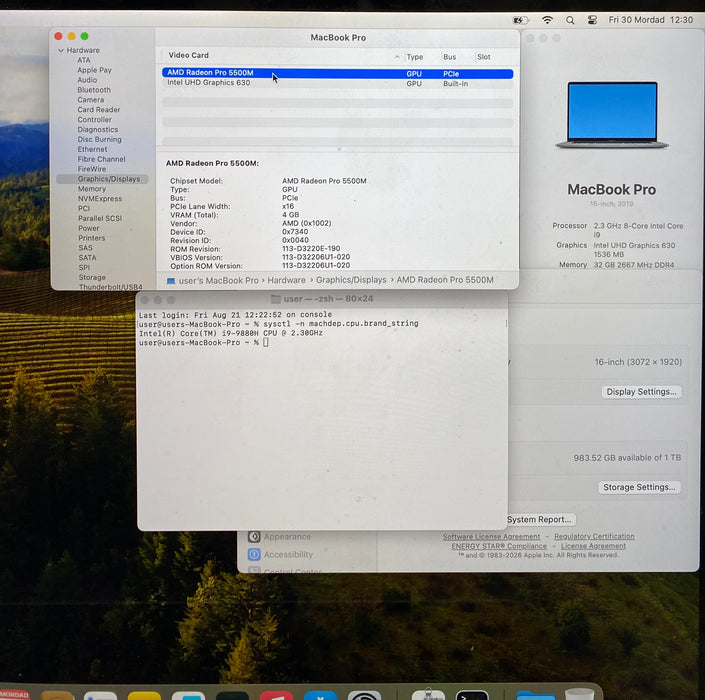Select ATA in the Hardware list
The image size is (705, 700).
point(84,60)
